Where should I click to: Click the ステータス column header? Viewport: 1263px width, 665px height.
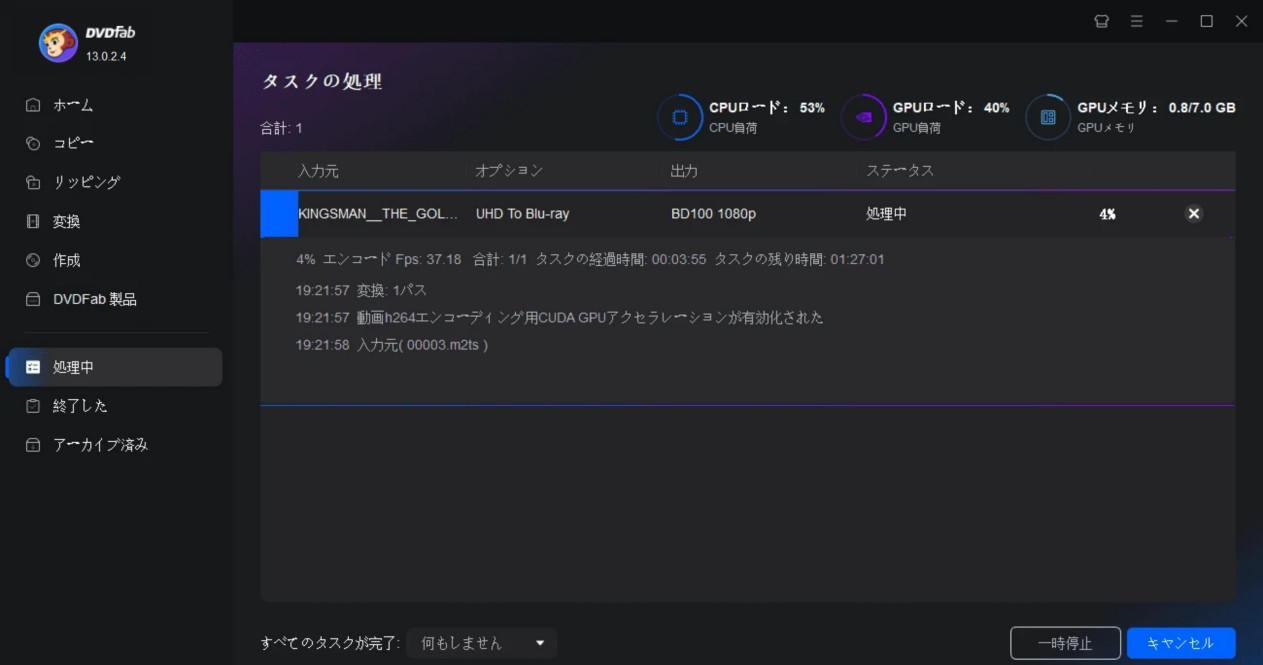click(x=900, y=171)
